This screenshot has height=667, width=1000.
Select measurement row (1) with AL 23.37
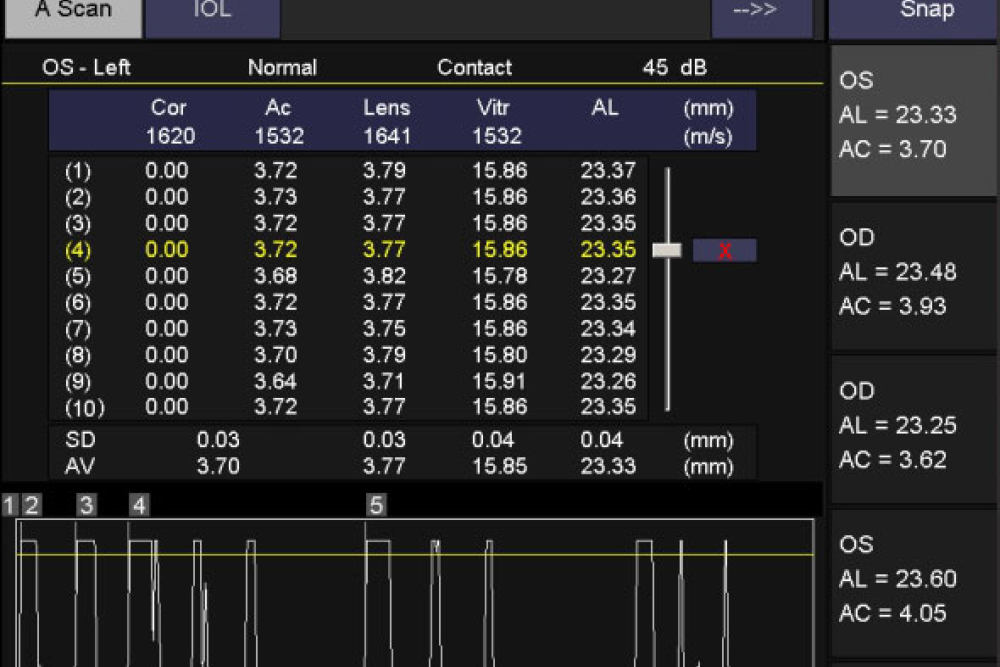350,171
